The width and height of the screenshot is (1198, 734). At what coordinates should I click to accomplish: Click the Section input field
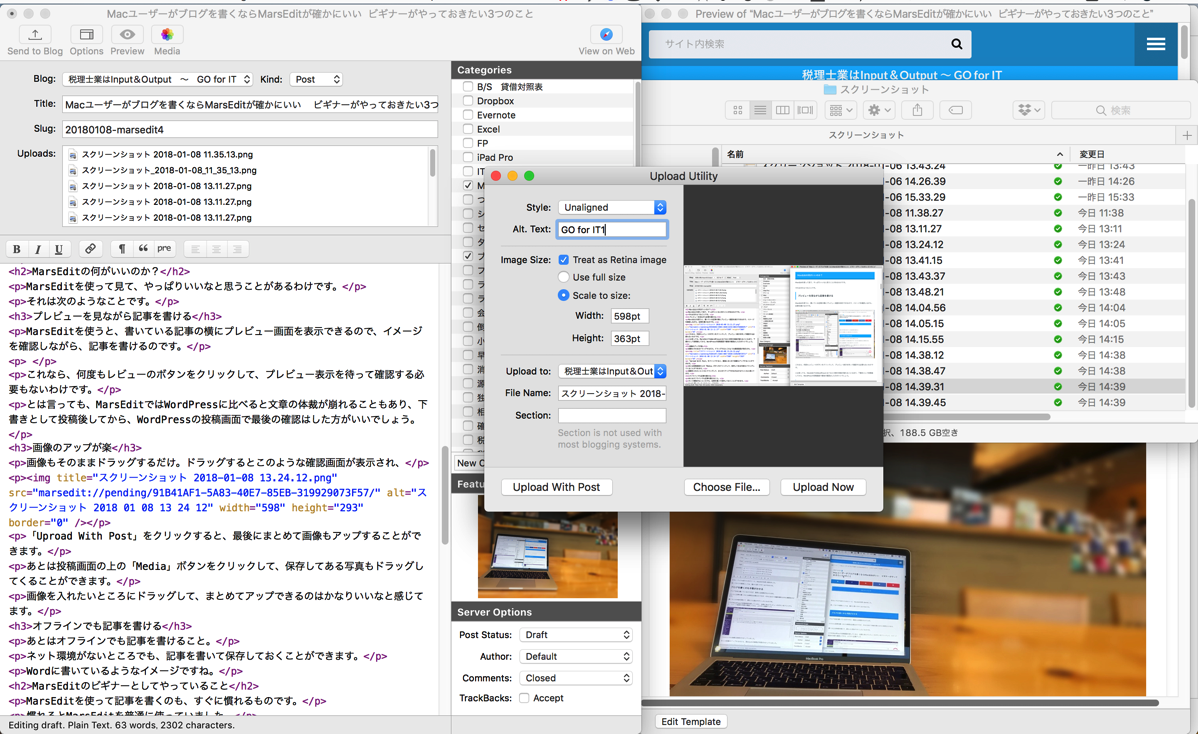[x=612, y=416]
